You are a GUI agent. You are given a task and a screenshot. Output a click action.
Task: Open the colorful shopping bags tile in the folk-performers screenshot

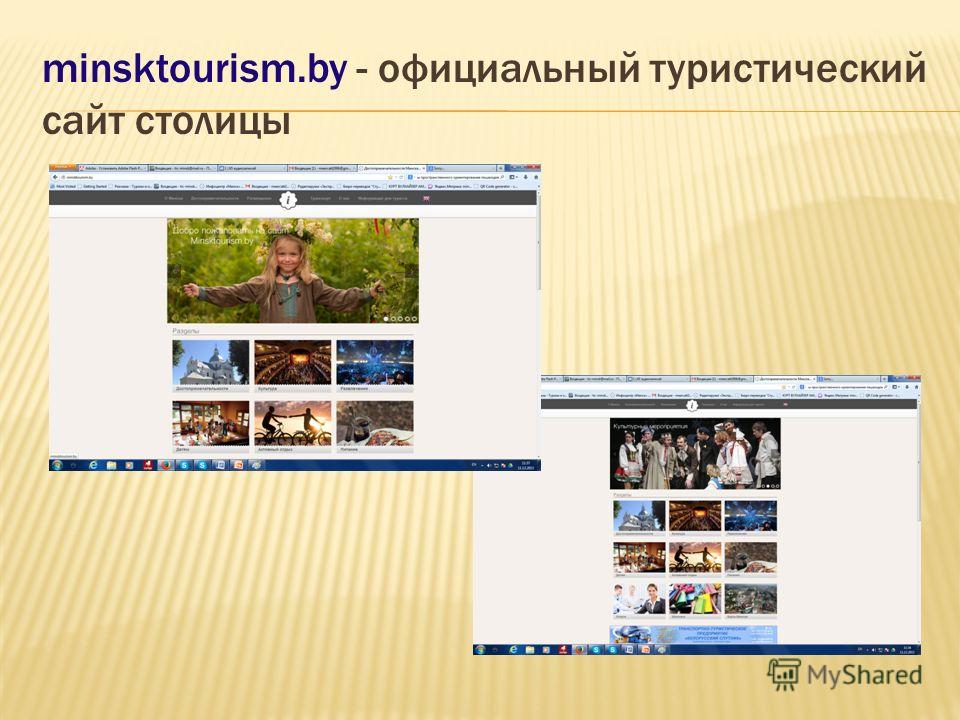click(695, 601)
